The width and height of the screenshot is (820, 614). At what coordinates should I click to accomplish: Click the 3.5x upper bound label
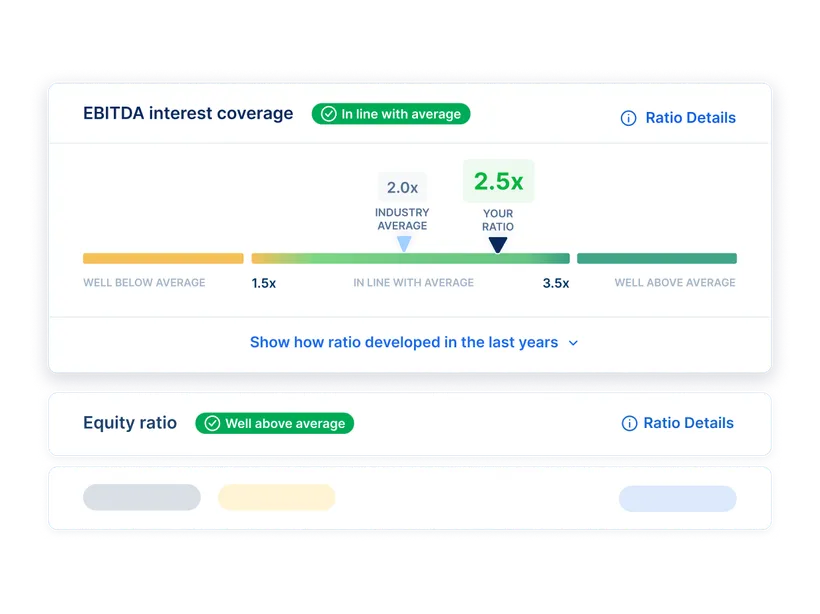tap(556, 283)
